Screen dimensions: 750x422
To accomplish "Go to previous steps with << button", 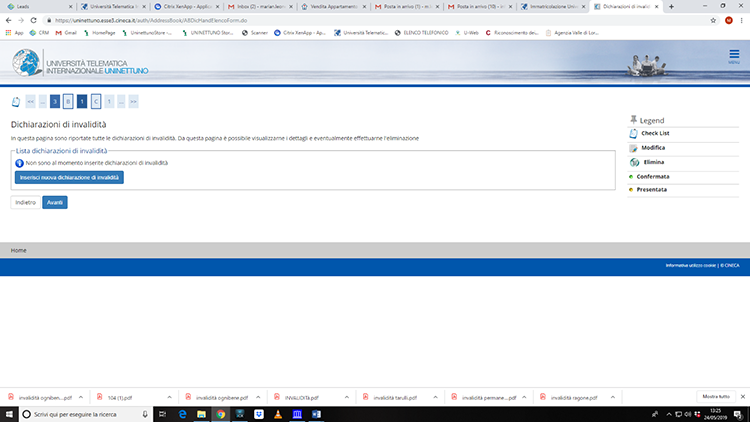I will [30, 101].
